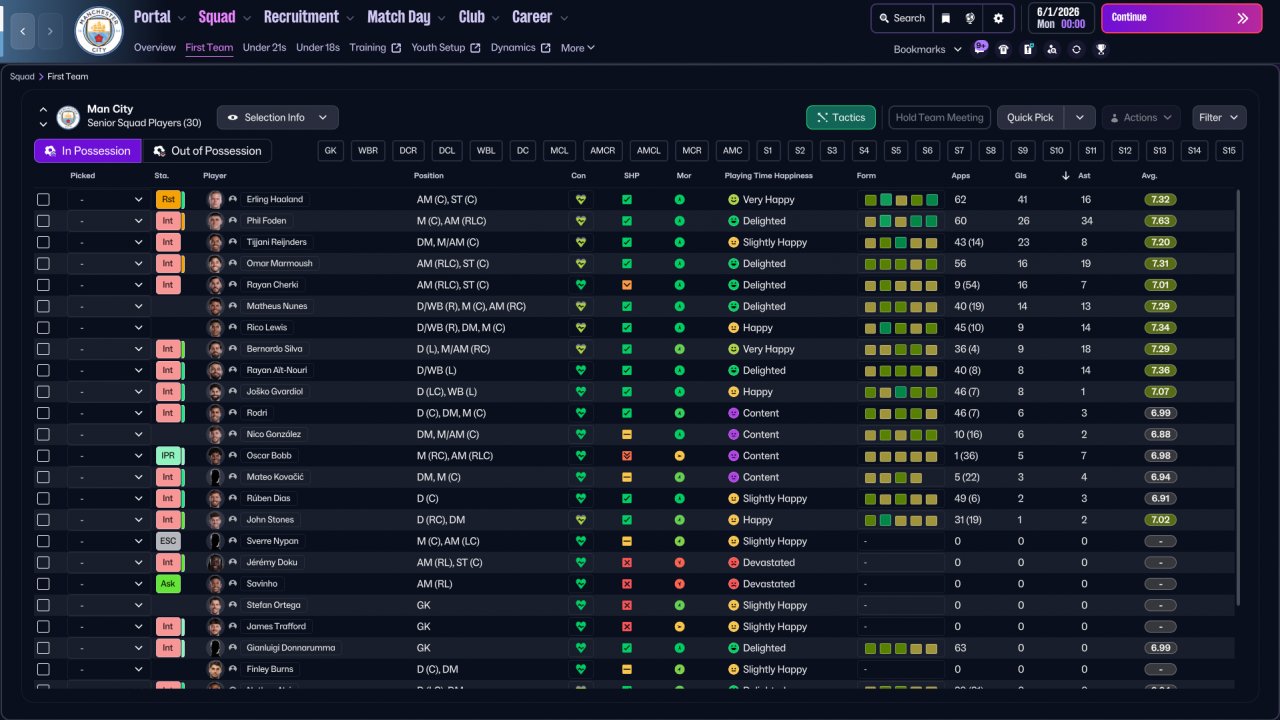Open the world globe icon
This screenshot has height=720, width=1280.
(x=970, y=18)
